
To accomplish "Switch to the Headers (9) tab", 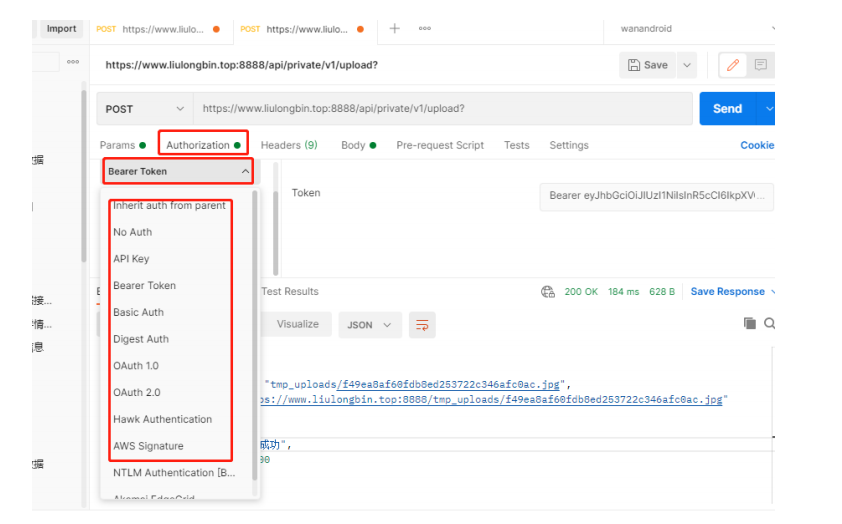I will tap(289, 145).
